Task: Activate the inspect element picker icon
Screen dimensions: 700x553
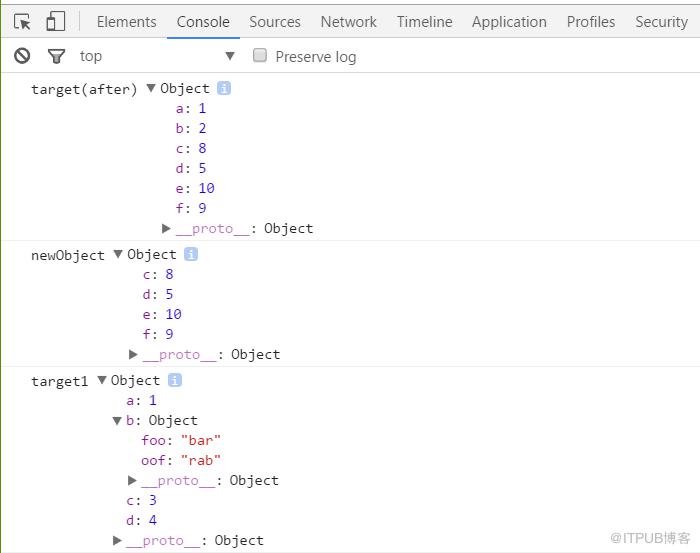Action: [22, 21]
